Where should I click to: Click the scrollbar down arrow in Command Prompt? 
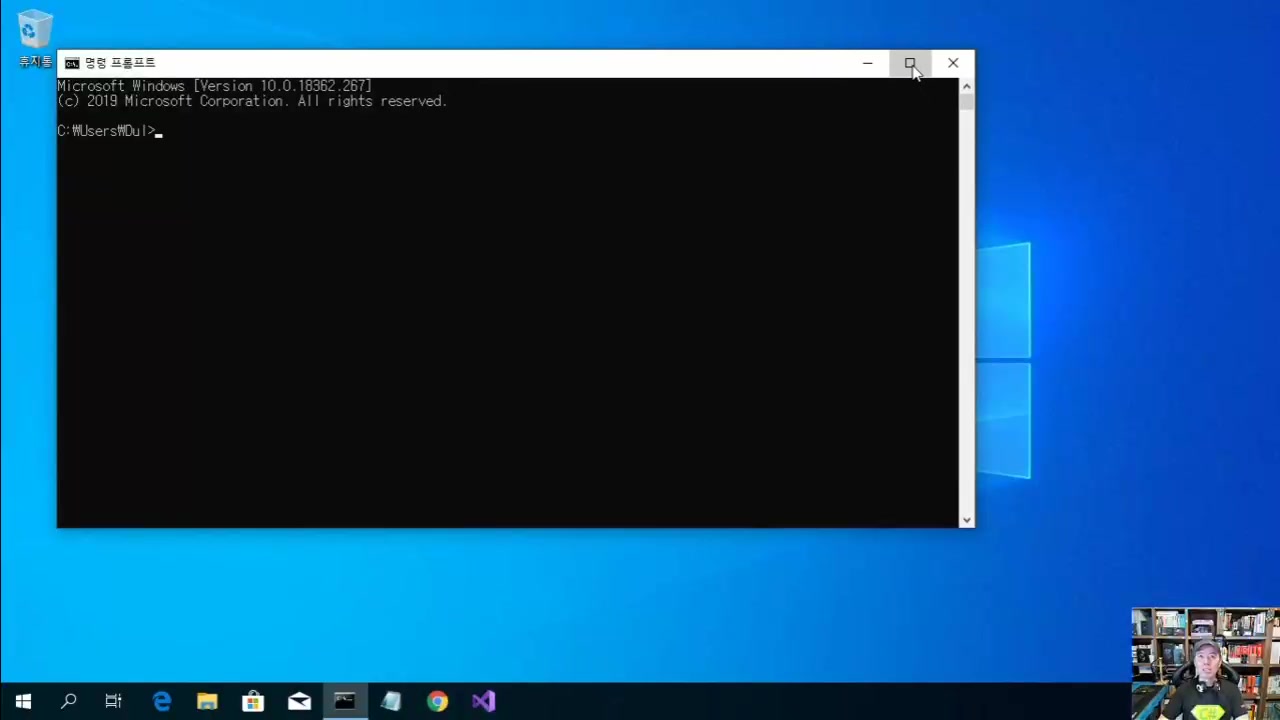(966, 520)
